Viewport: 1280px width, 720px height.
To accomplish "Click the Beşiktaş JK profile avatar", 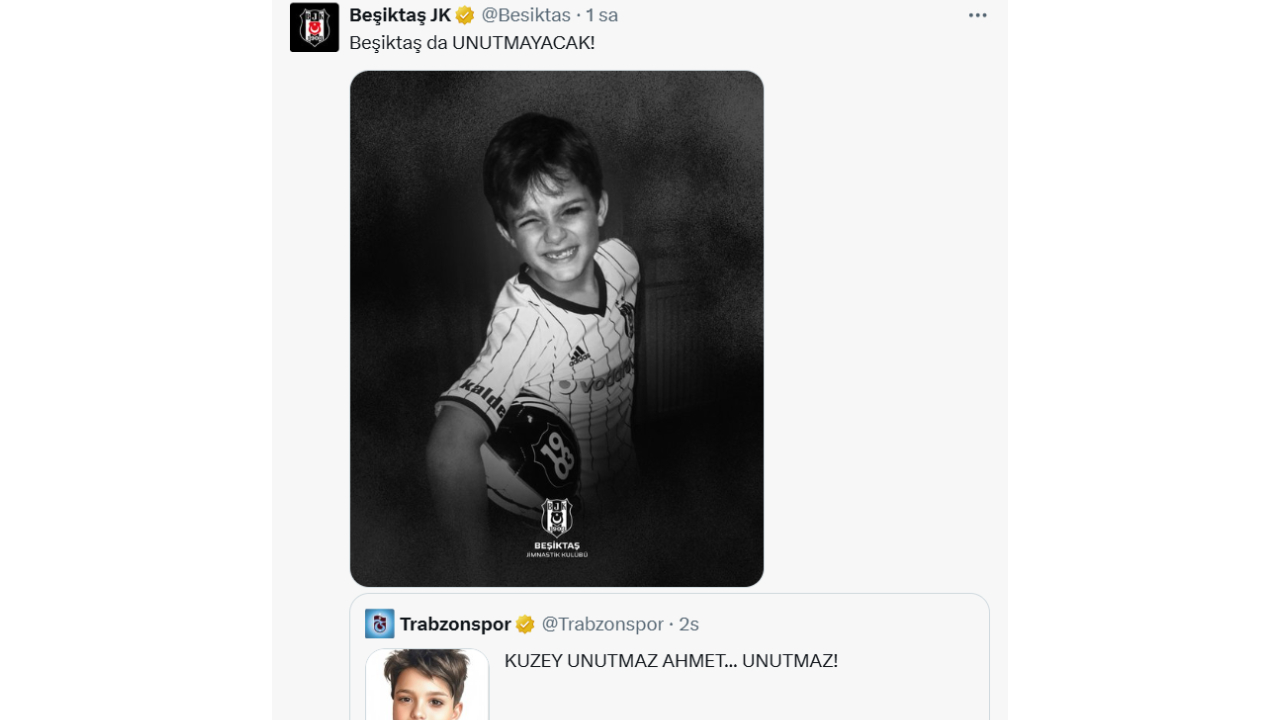I will pos(314,27).
